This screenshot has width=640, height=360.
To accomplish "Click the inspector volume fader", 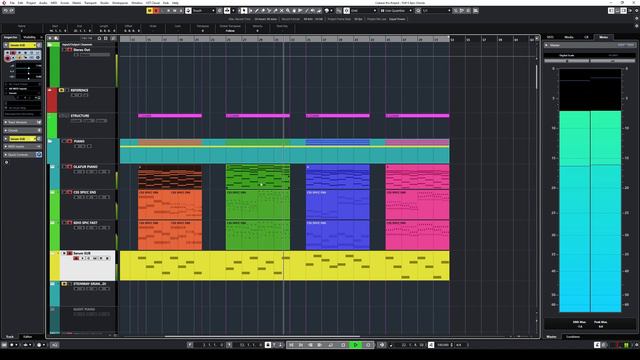I will 28,68.
